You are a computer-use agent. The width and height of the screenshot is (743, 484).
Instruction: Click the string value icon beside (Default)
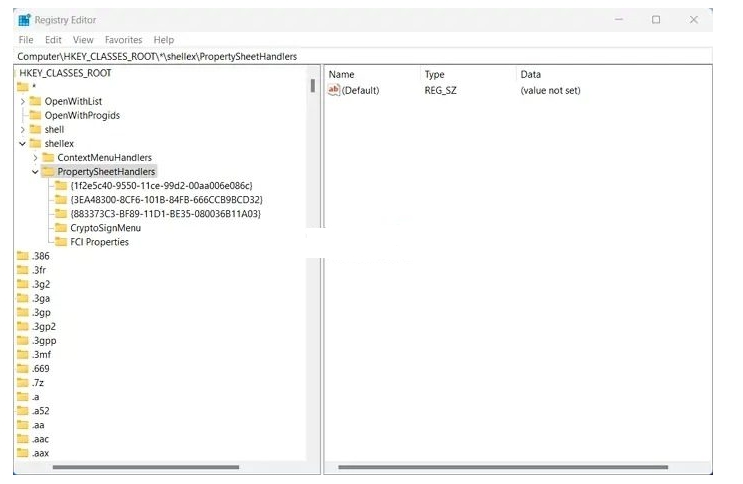[x=334, y=90]
